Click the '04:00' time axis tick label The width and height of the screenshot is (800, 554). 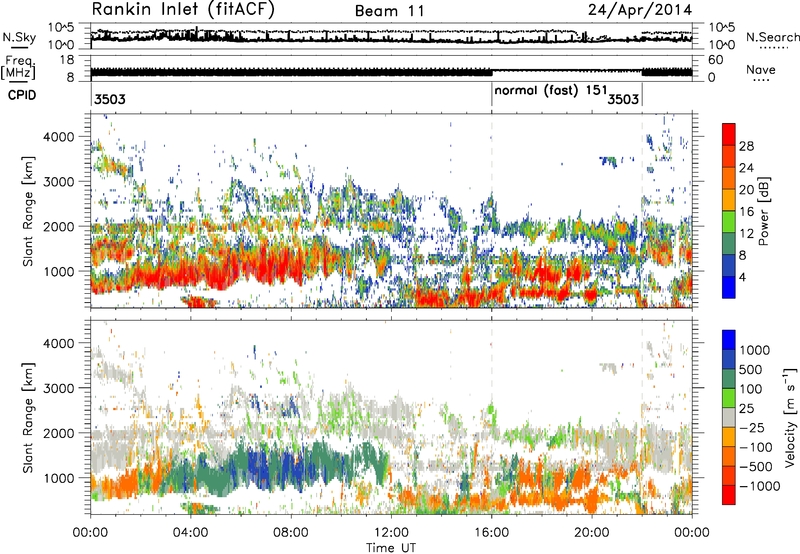190,533
